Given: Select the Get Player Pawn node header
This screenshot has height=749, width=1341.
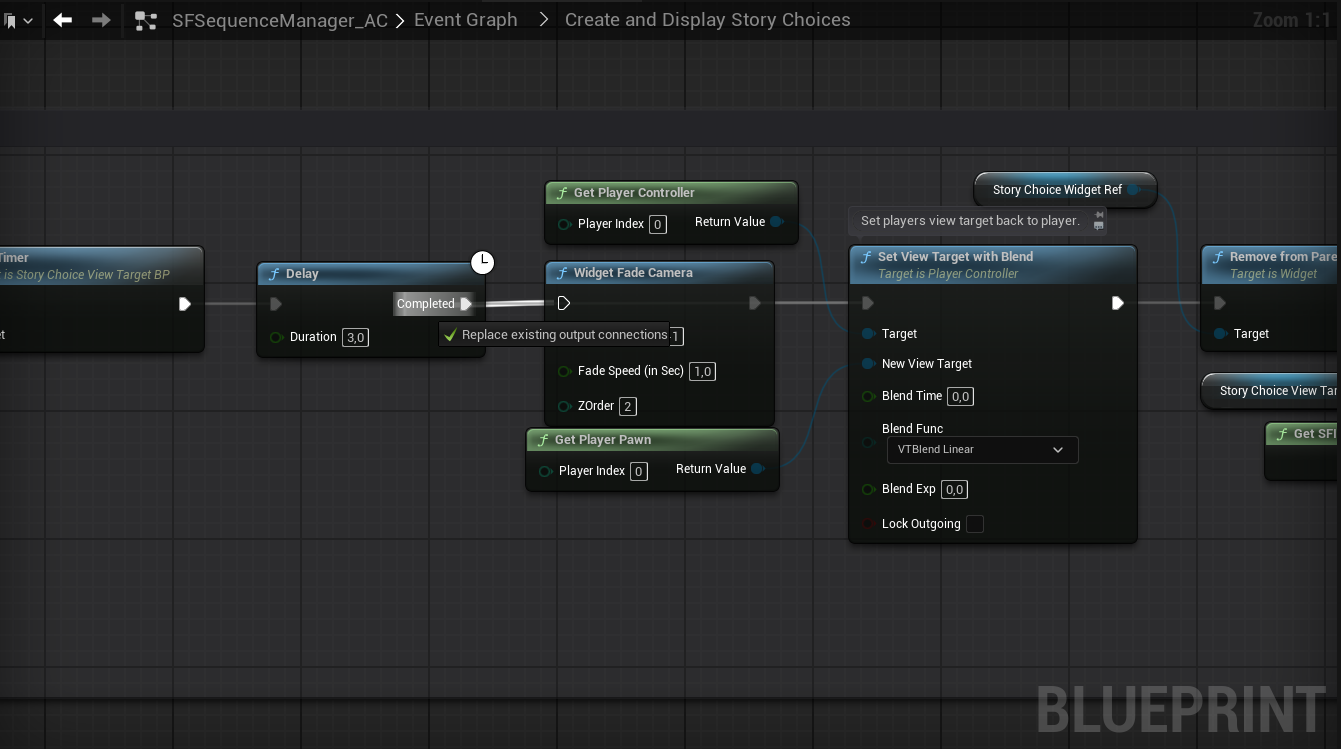Looking at the screenshot, I should [x=652, y=440].
